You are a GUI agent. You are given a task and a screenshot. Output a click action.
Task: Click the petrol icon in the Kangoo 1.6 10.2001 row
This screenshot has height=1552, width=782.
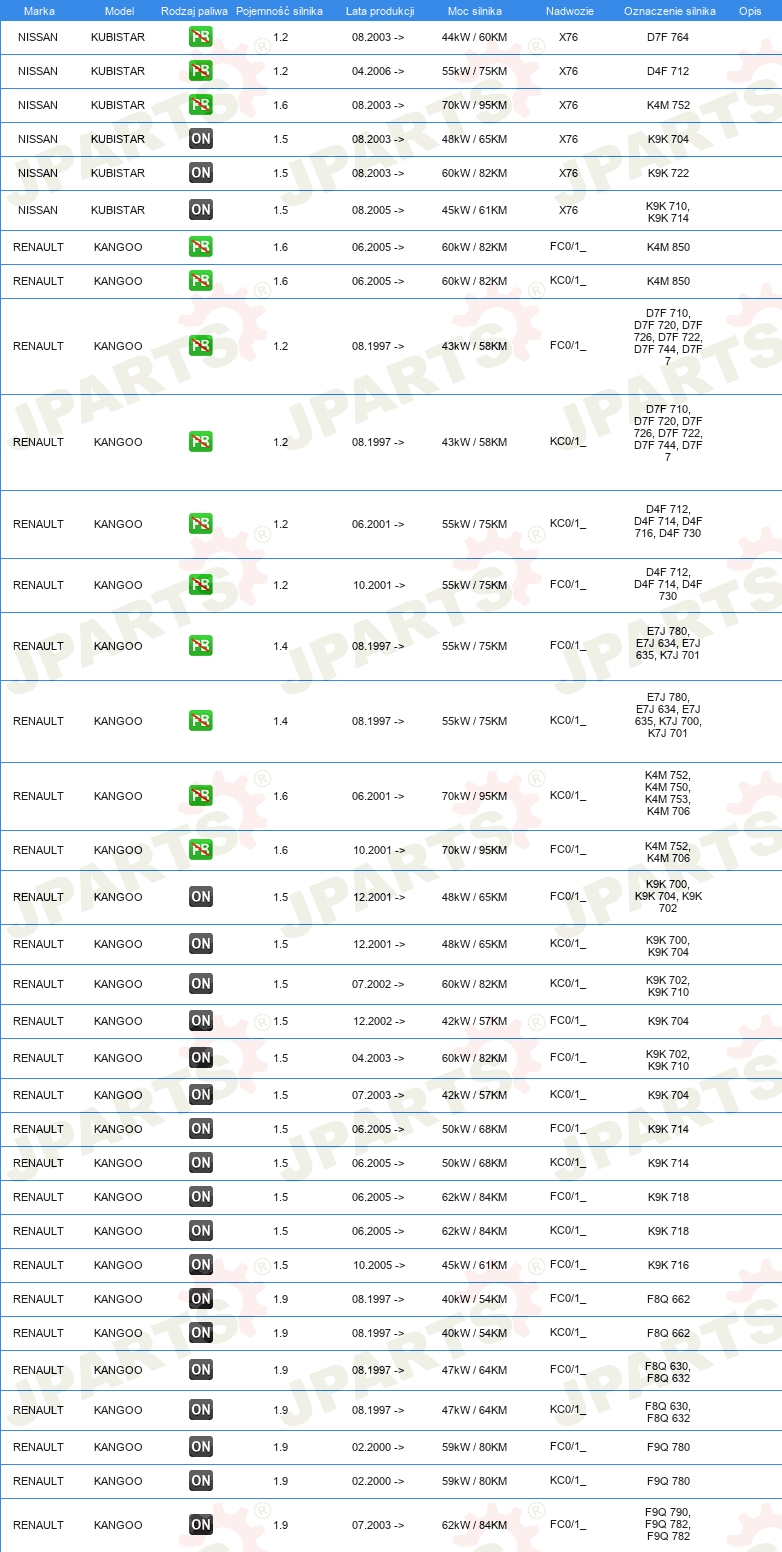coord(201,850)
